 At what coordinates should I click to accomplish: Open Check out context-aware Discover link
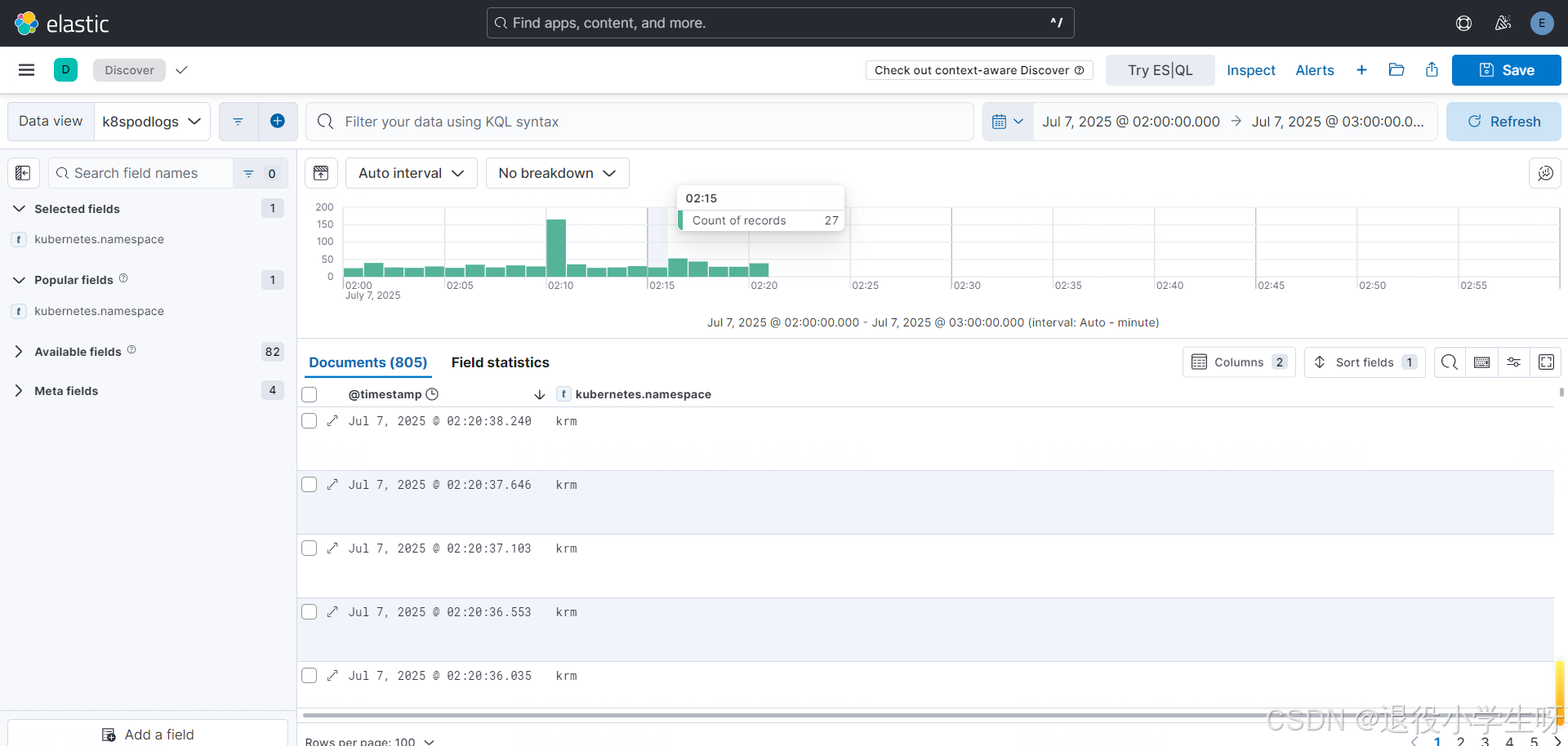(x=979, y=70)
